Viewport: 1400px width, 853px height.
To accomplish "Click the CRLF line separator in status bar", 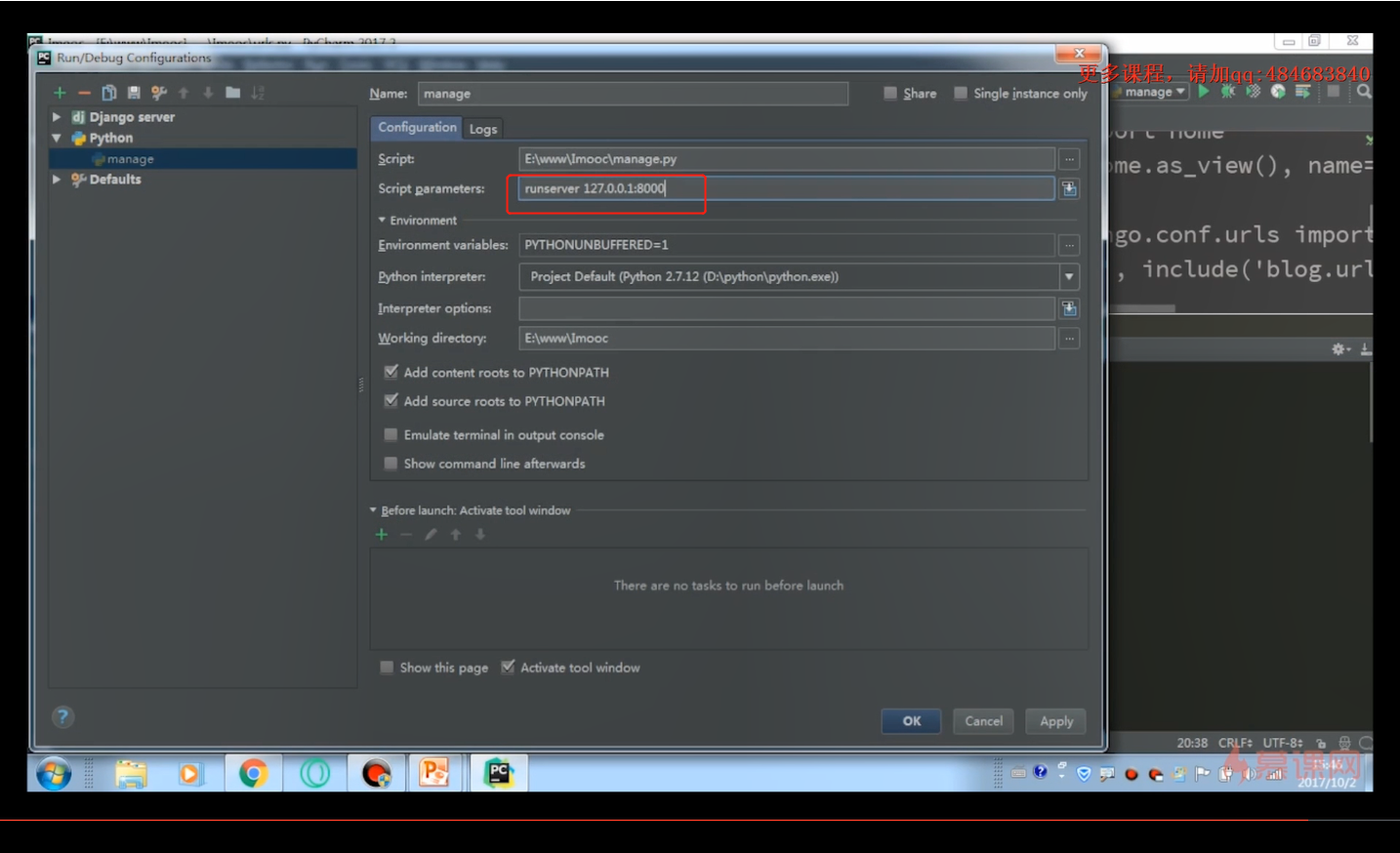I will tap(1235, 743).
